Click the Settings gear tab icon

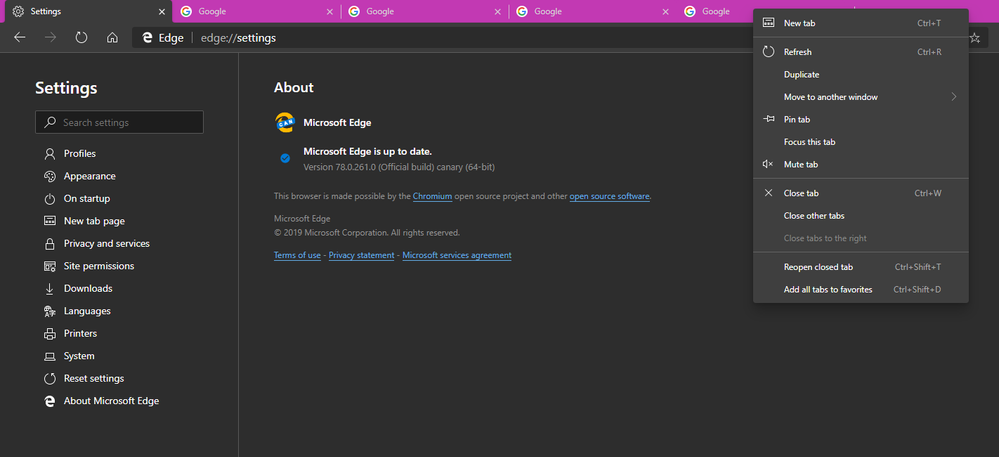pos(18,11)
